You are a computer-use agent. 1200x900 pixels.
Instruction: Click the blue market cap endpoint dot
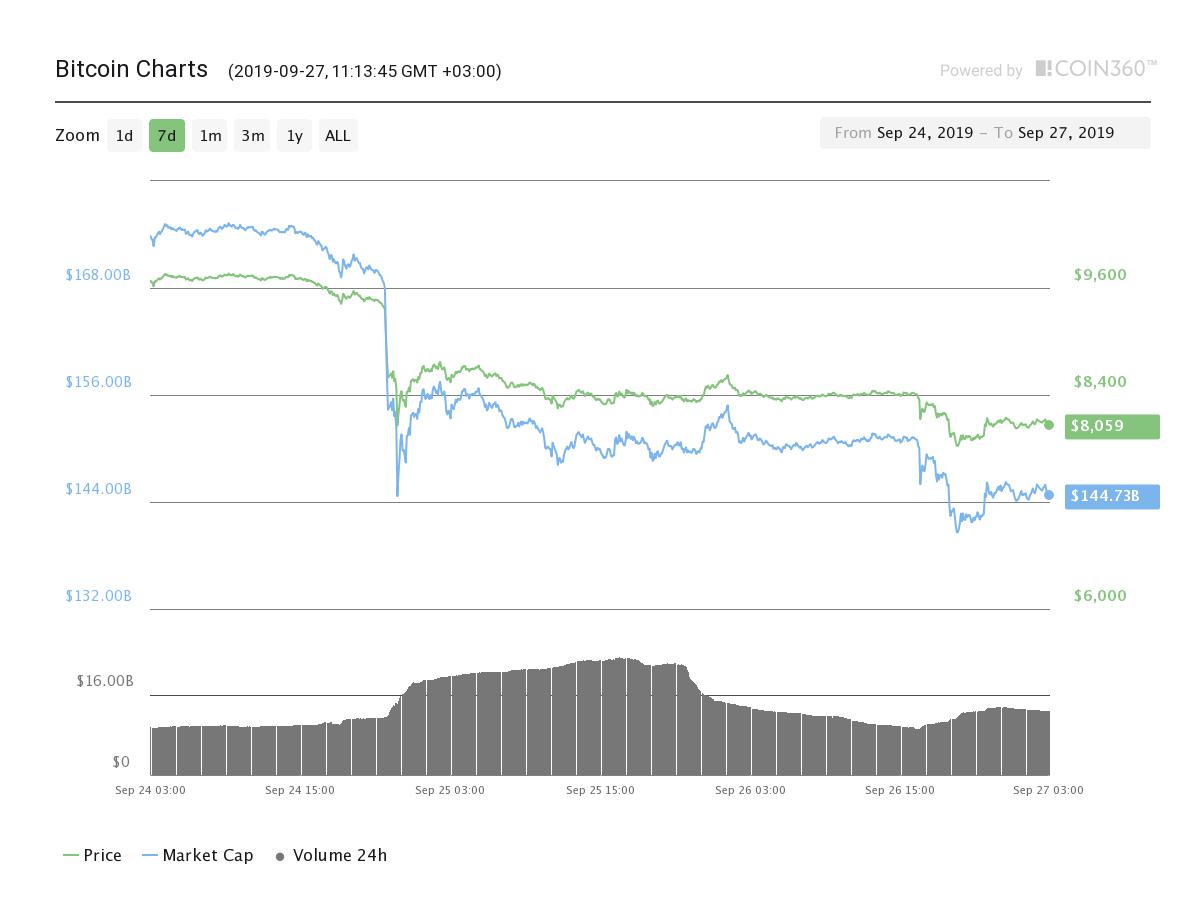click(1049, 495)
